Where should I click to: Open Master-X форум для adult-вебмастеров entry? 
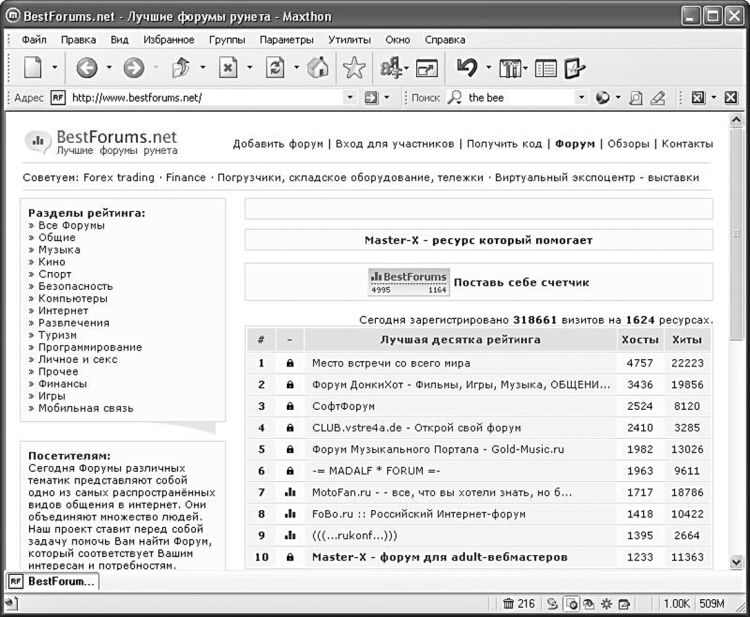tap(440, 557)
